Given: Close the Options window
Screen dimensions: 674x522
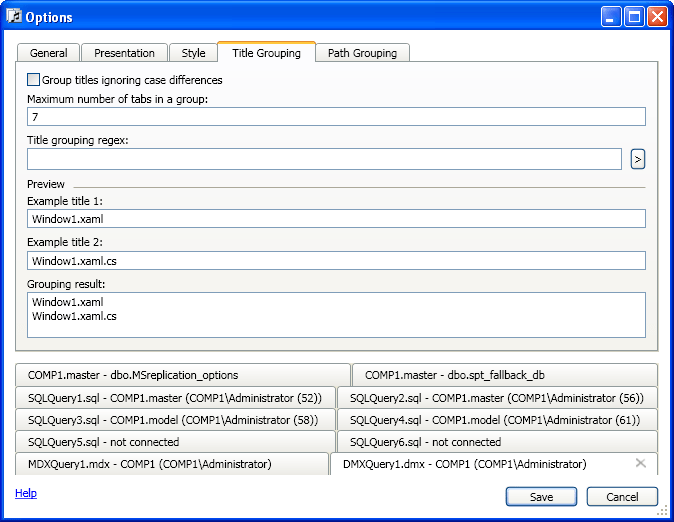Looking at the screenshot, I should point(657,17).
